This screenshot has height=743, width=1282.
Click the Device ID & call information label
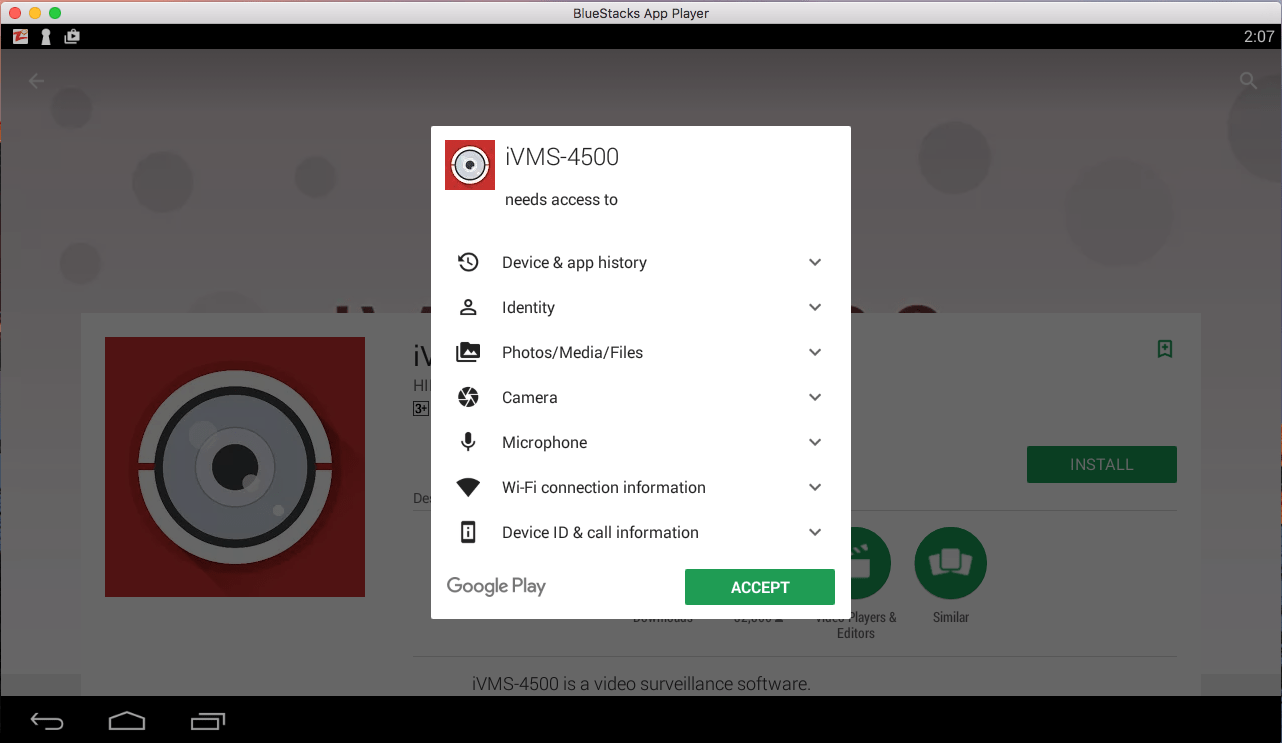[600, 532]
